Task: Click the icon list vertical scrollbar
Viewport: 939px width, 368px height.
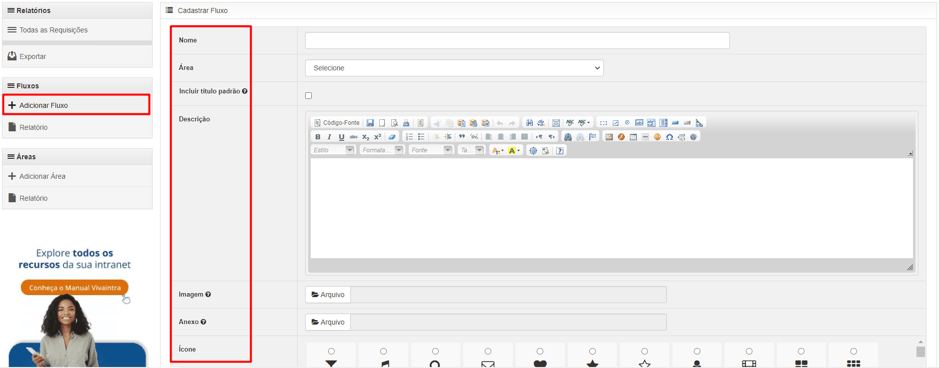Action: tap(920, 353)
